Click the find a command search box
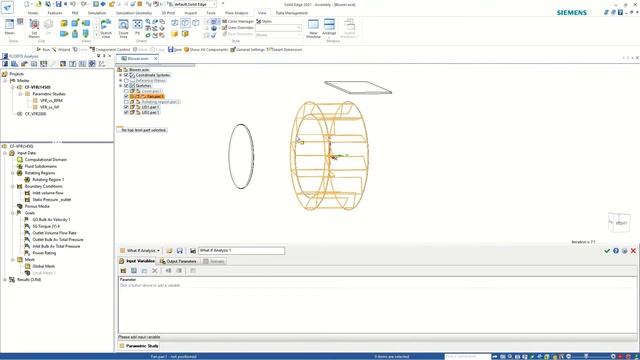The height and width of the screenshot is (360, 640). [467, 357]
